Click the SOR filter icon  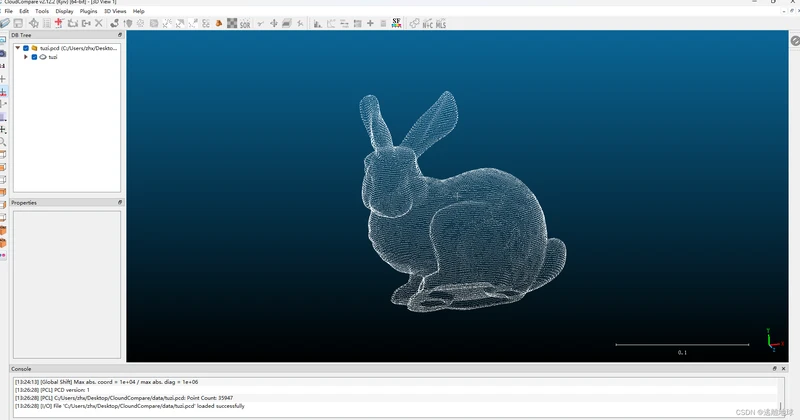point(245,23)
